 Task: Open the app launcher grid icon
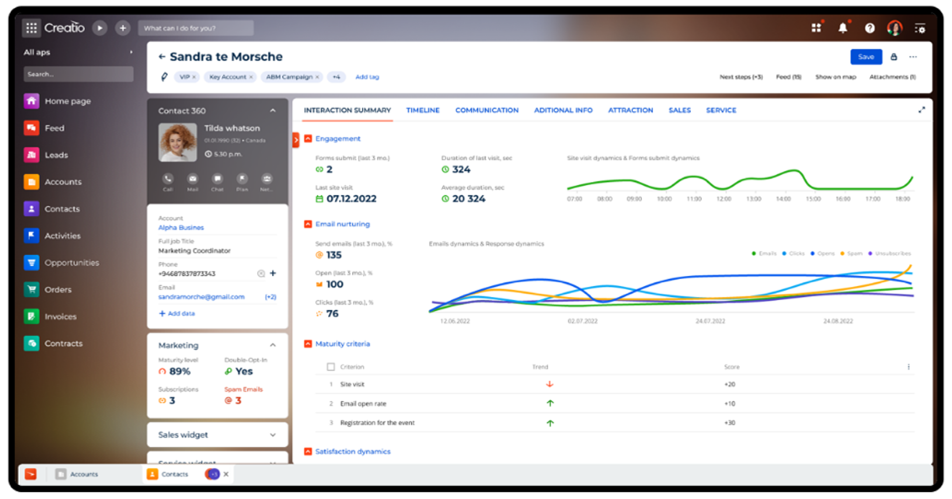[x=32, y=28]
